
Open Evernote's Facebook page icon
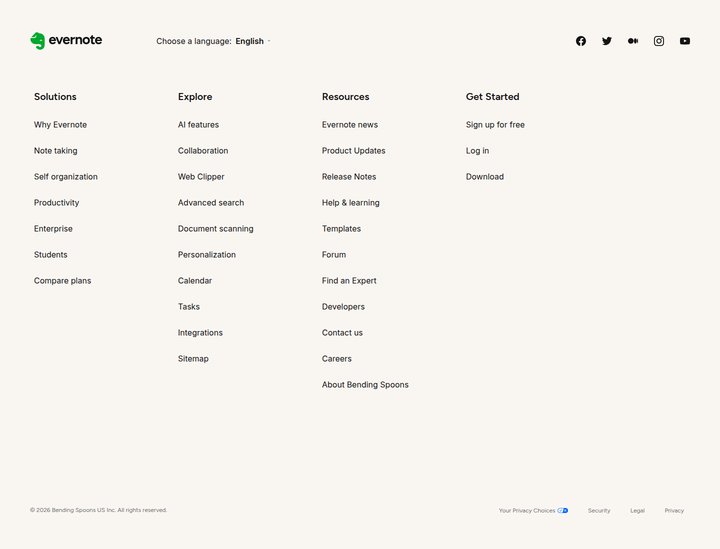(x=581, y=41)
